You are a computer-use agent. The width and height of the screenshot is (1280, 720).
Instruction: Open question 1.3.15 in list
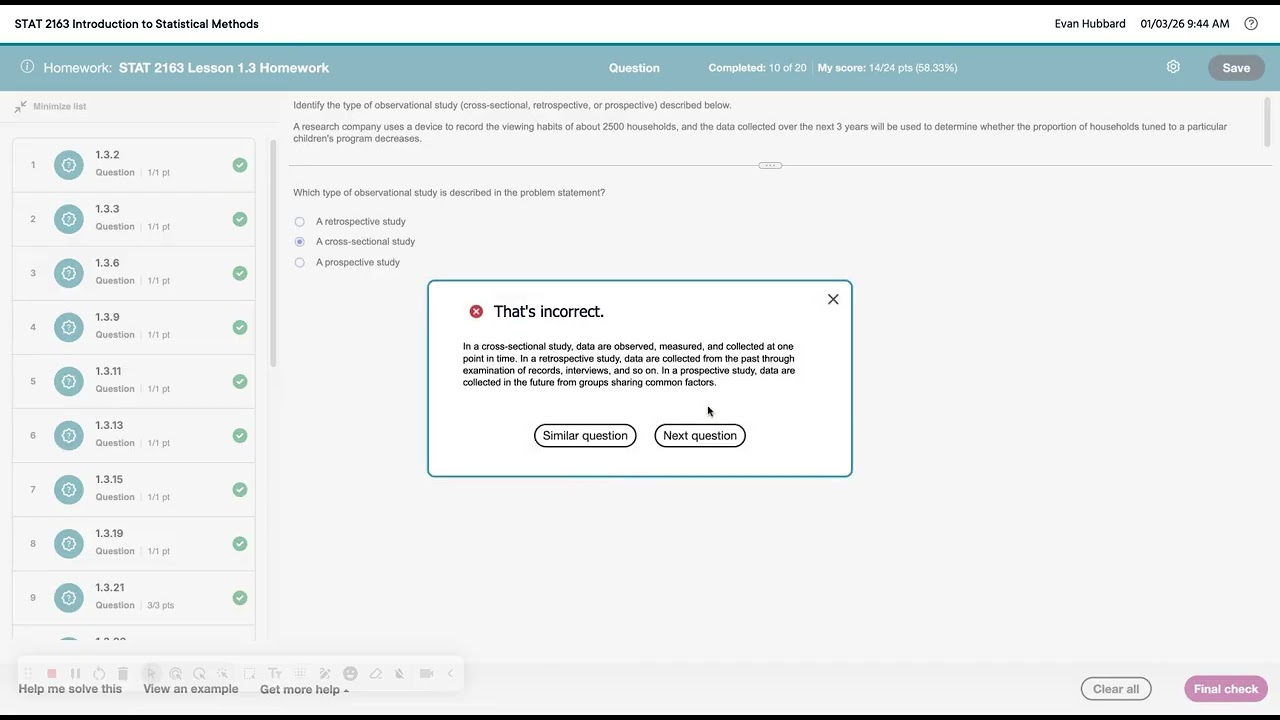coord(134,489)
